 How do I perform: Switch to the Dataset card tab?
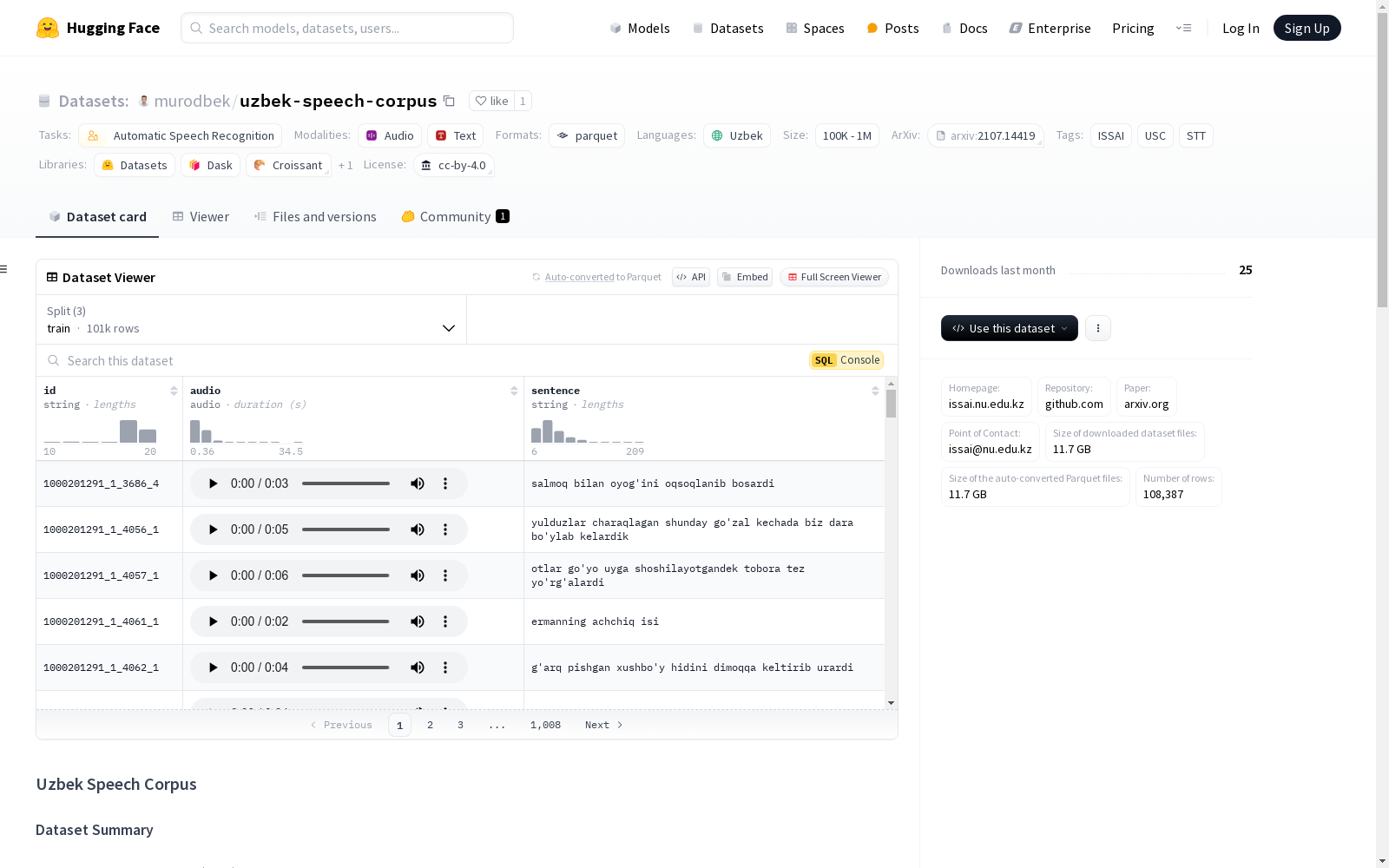[97, 217]
